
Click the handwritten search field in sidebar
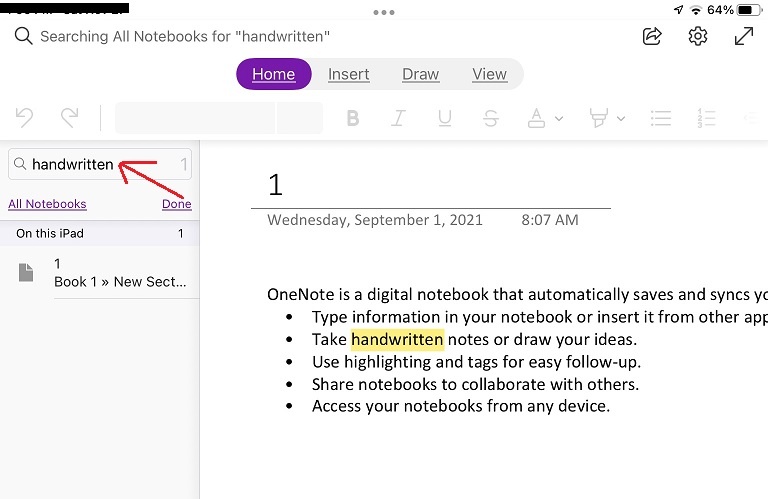tap(100, 164)
